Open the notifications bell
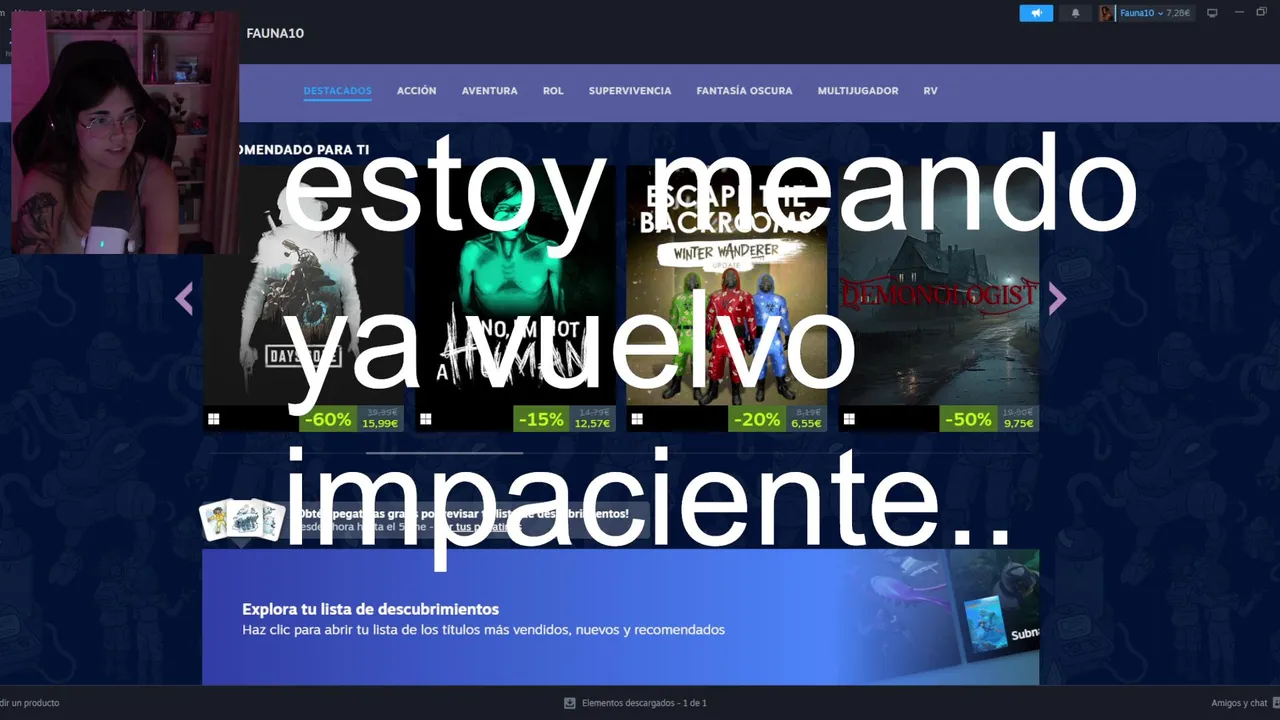Image resolution: width=1280 pixels, height=720 pixels. coord(1076,13)
